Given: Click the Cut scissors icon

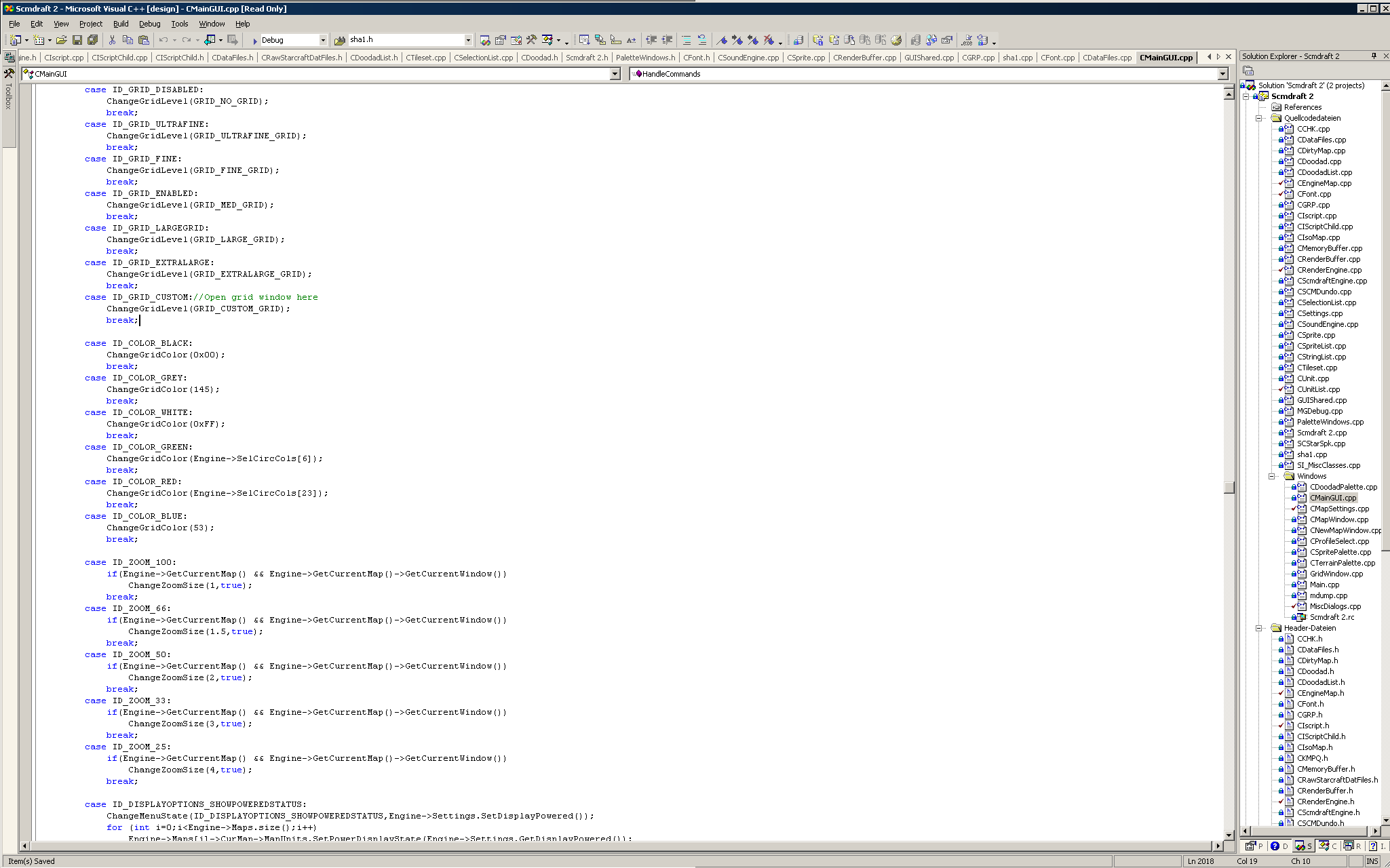Looking at the screenshot, I should [112, 40].
